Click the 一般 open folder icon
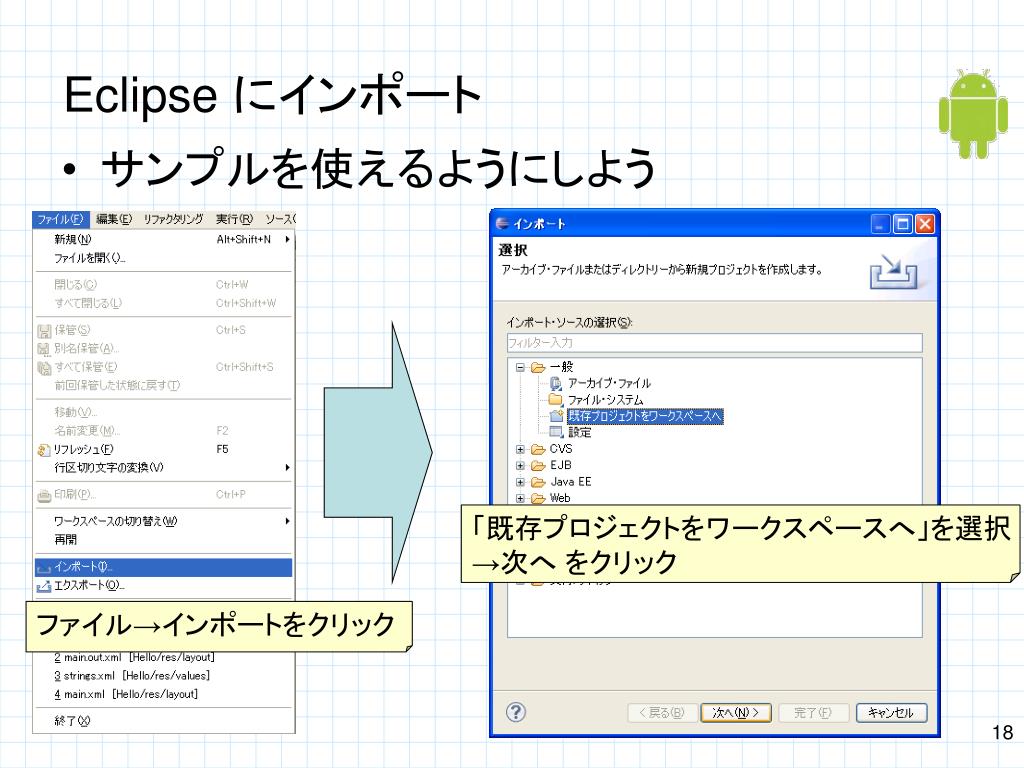 pyautogui.click(x=538, y=367)
